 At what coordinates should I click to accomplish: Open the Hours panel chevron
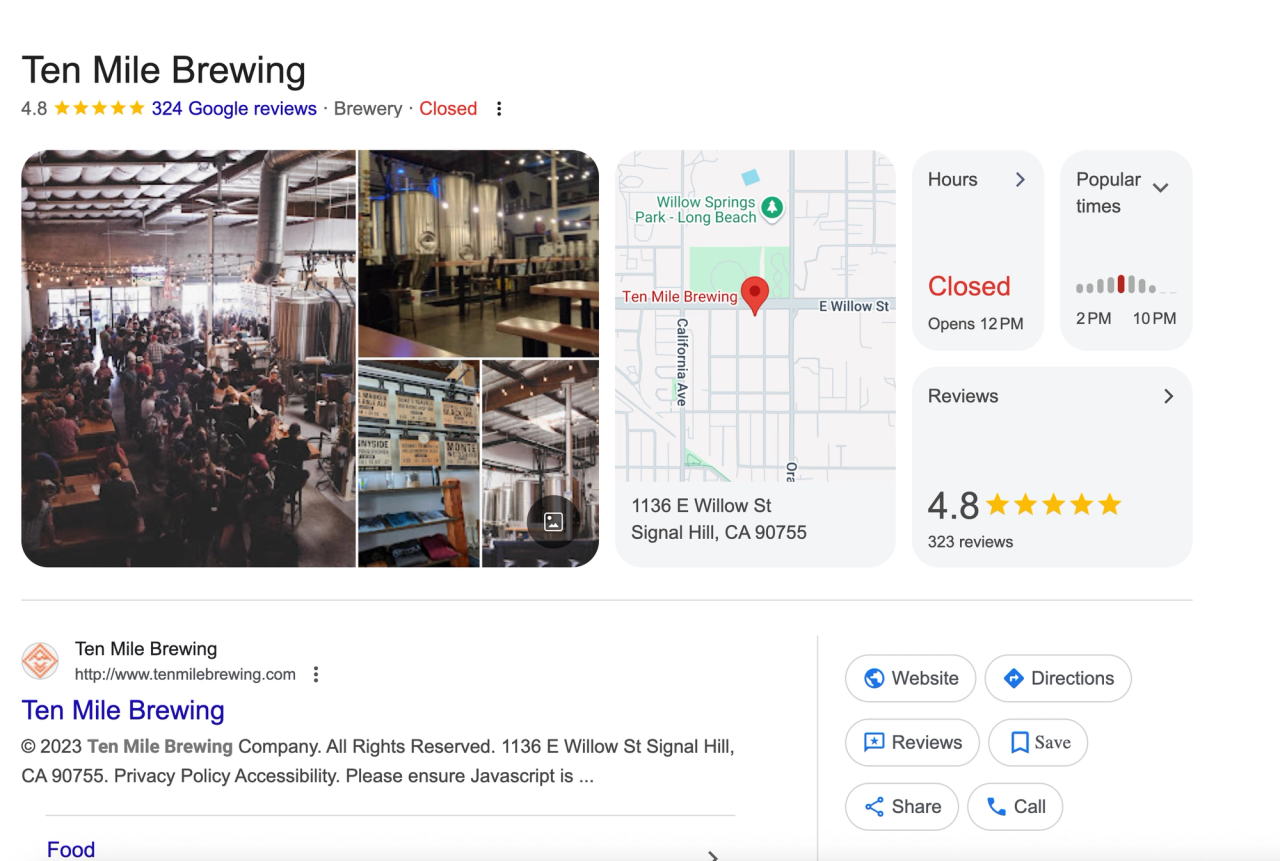coord(1020,179)
